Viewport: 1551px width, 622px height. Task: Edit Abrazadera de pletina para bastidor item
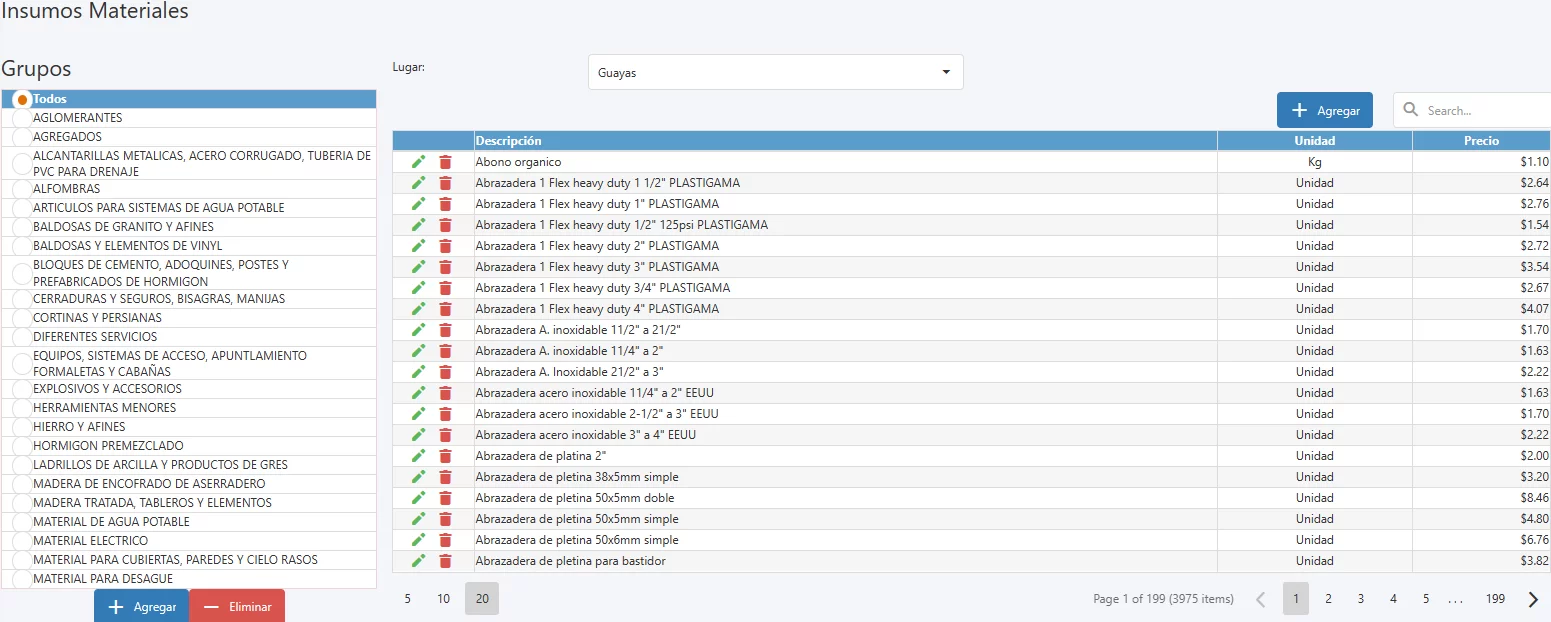[x=418, y=561]
